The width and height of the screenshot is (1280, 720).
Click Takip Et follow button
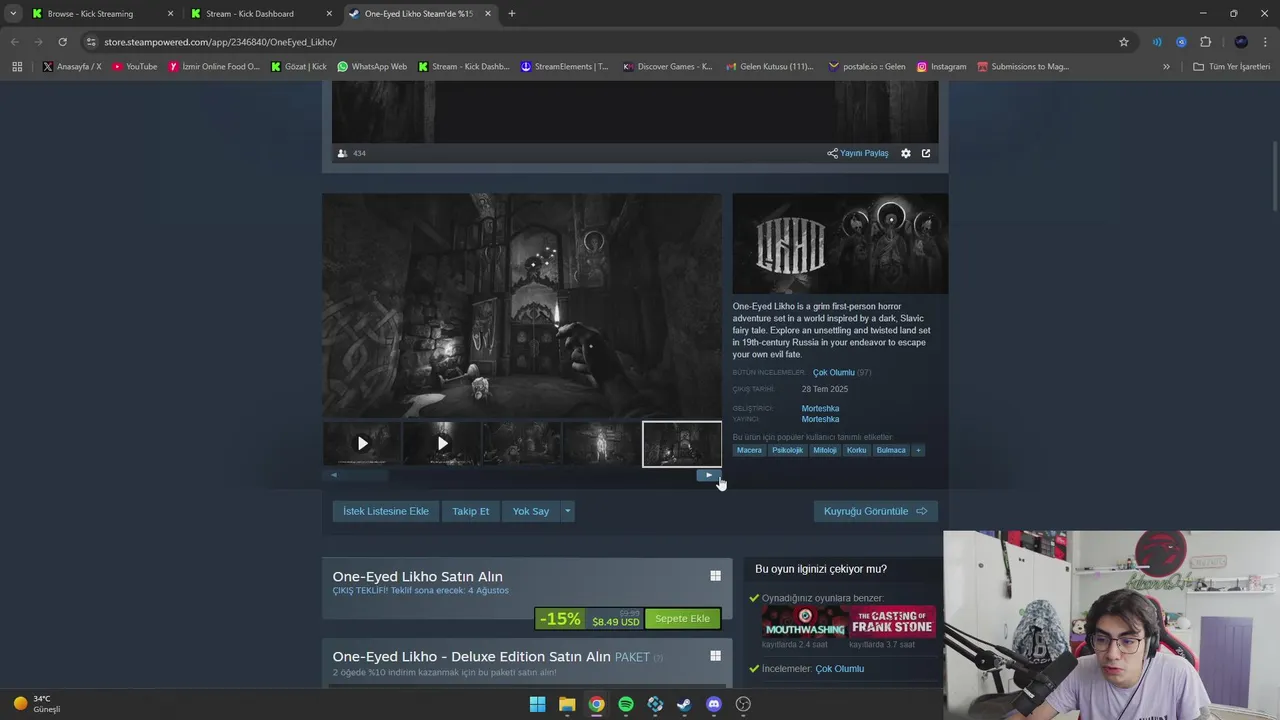(x=470, y=511)
